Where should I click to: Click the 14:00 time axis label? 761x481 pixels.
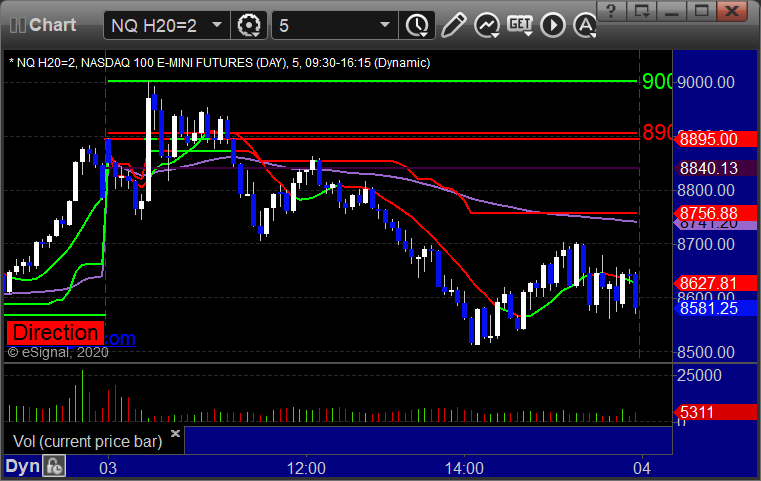(x=464, y=468)
